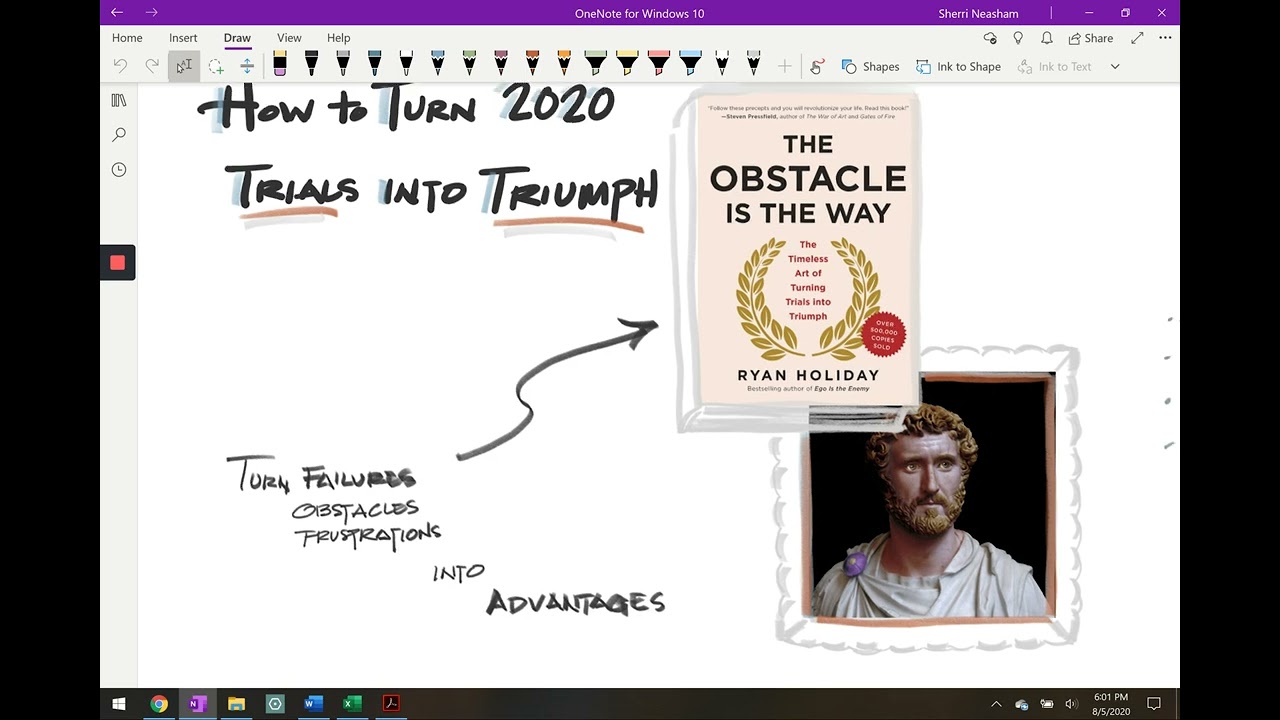1280x720 pixels.
Task: Toggle Ink to Shape conversion
Action: (958, 66)
